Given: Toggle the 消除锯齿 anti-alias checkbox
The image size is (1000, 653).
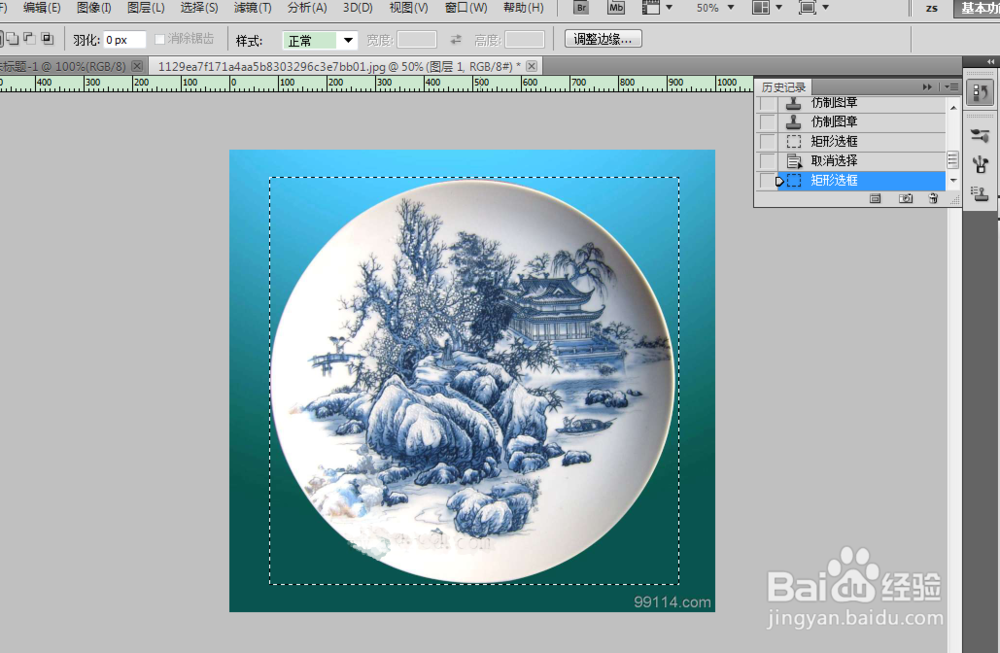Looking at the screenshot, I should click(x=160, y=40).
